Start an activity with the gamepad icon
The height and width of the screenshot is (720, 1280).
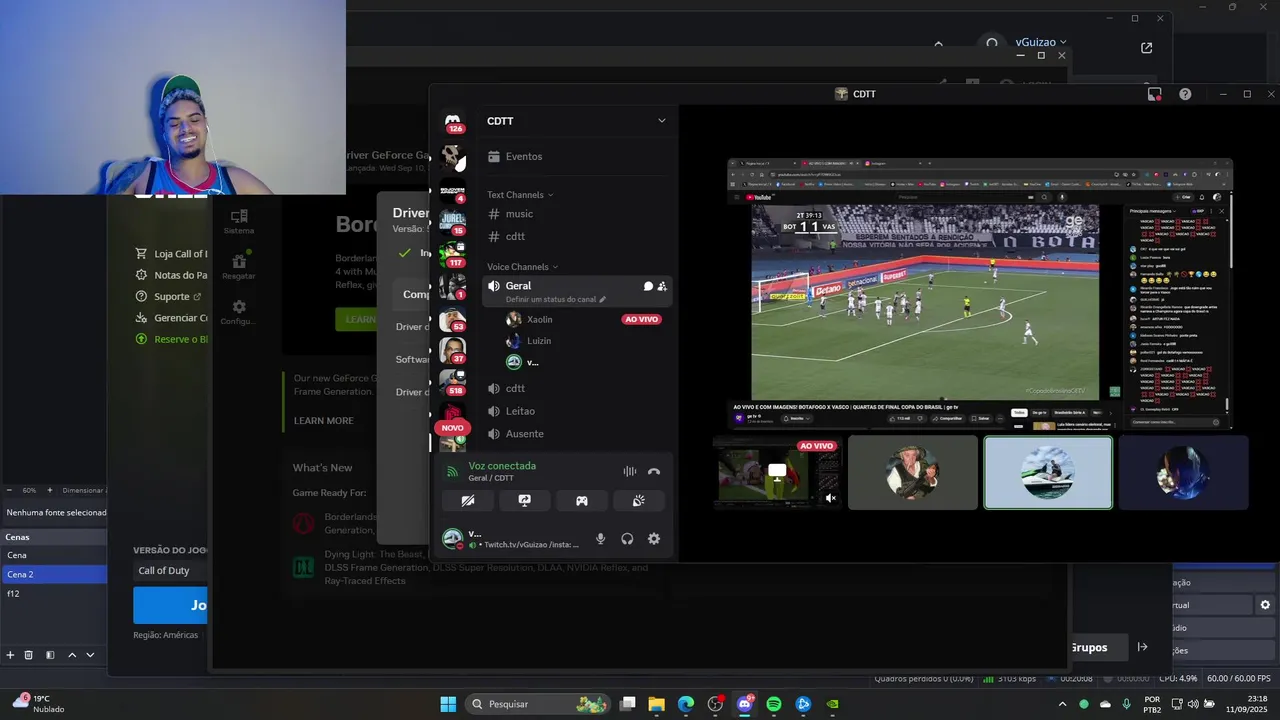(x=581, y=500)
